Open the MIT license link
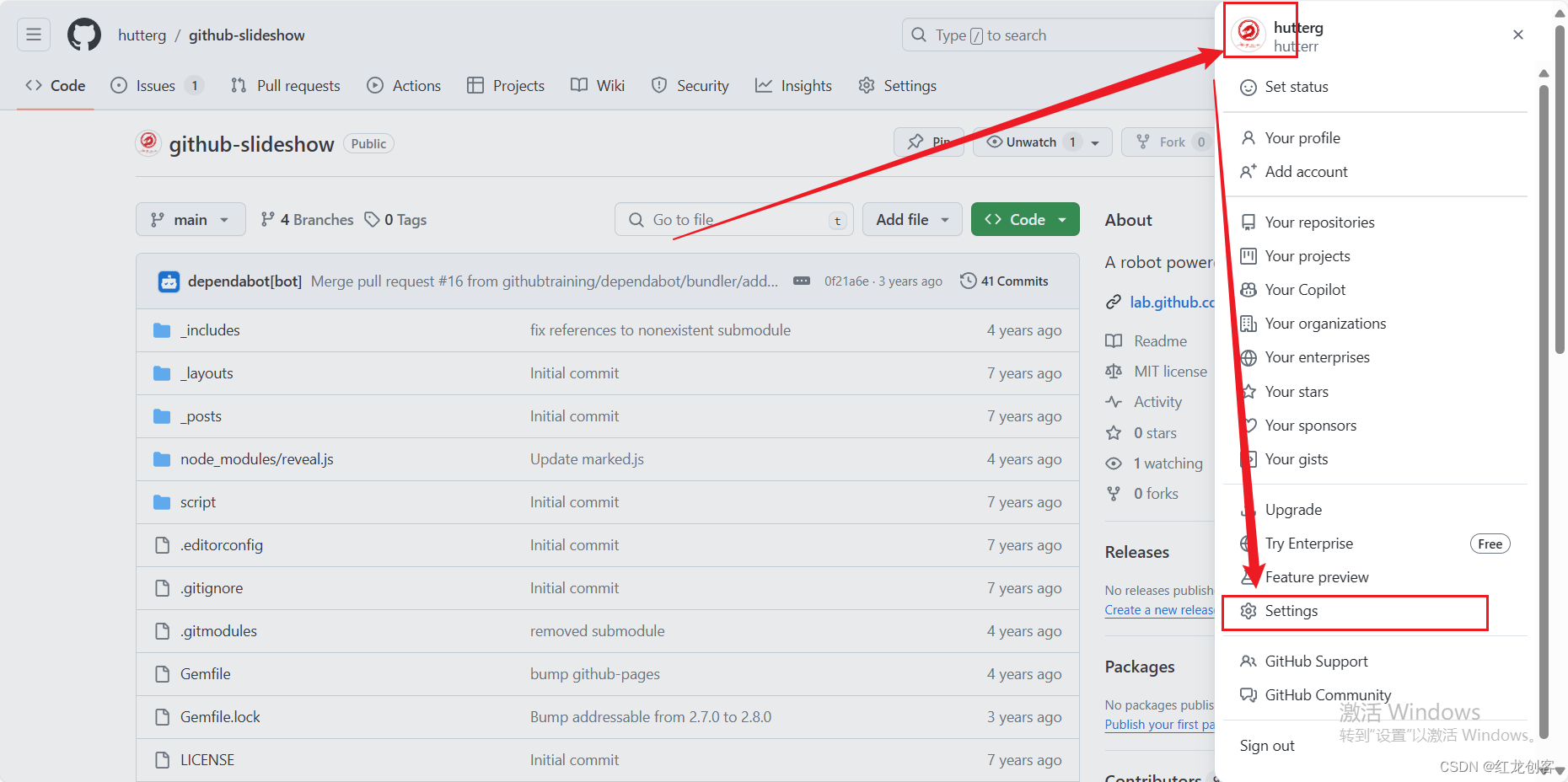 [x=1157, y=372]
